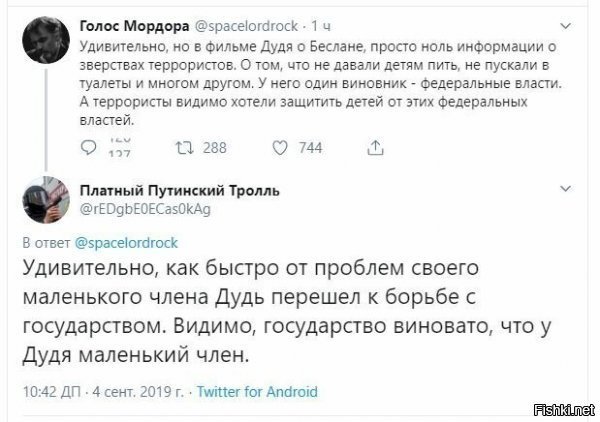The width and height of the screenshot is (600, 422).
Task: View the 288 retweets count
Action: 215,148
